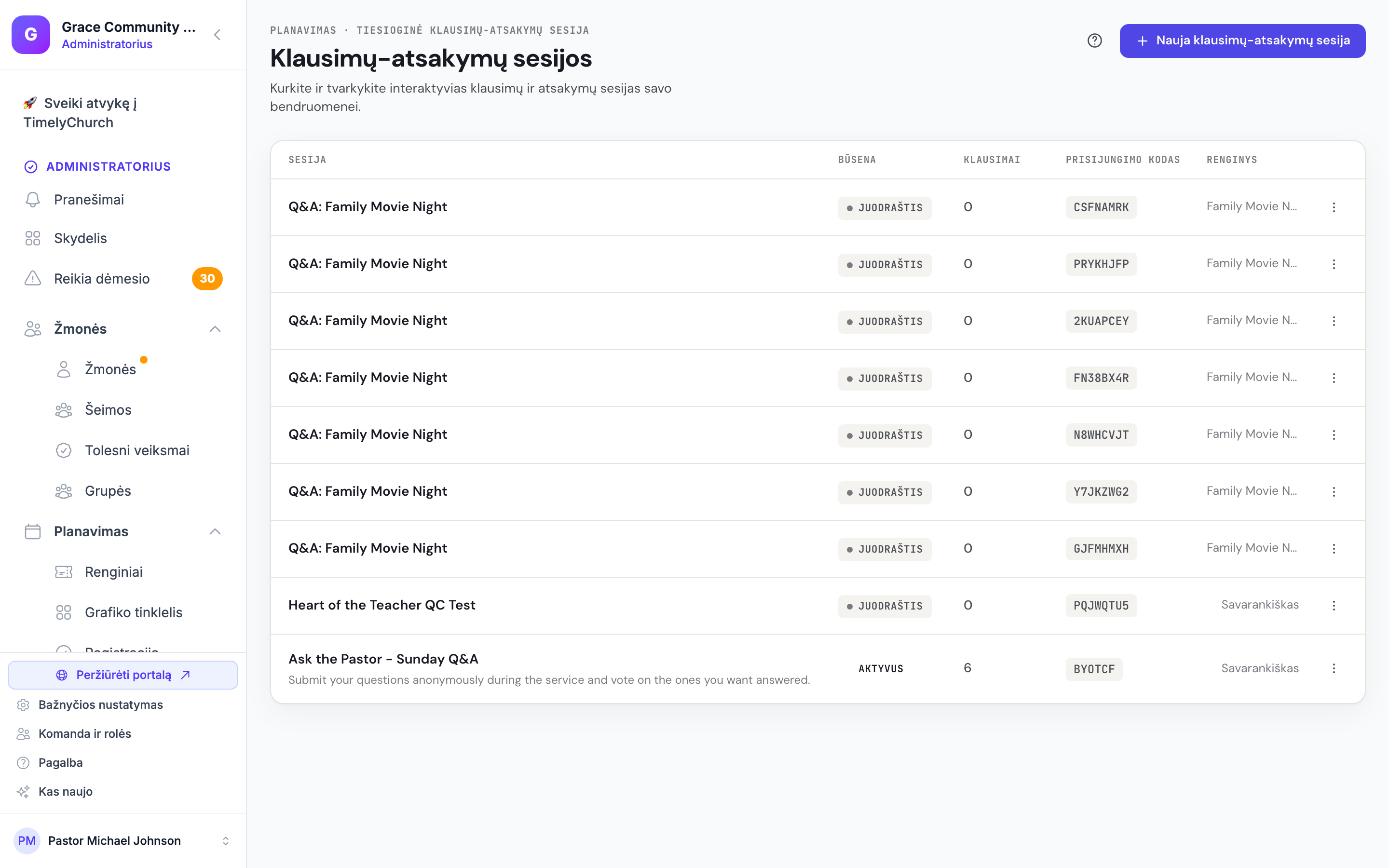Click the 30 badge on Reikia dėmesio

pyautogui.click(x=207, y=278)
